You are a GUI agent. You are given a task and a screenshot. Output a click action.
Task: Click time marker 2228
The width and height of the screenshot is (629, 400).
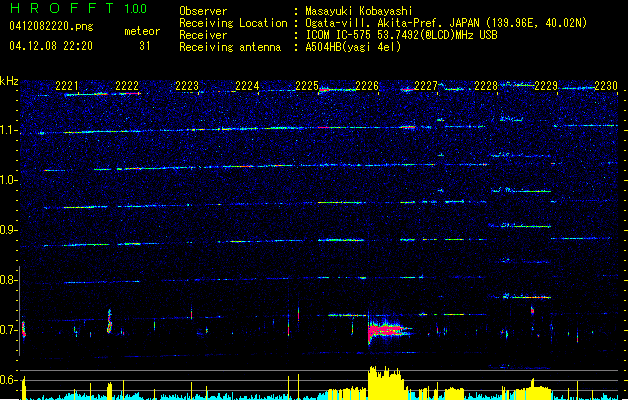486,86
